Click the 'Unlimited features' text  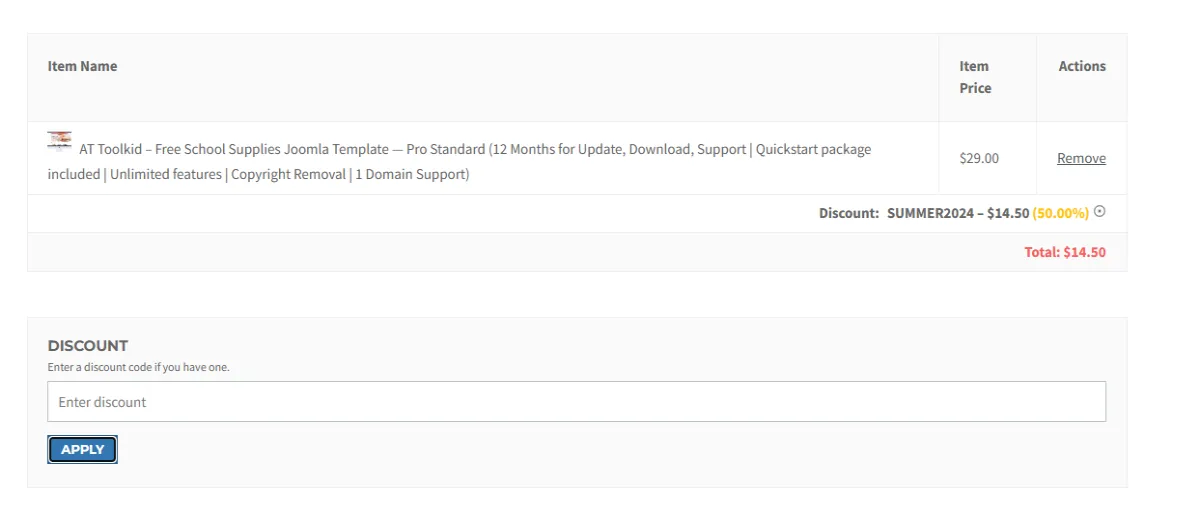point(166,174)
